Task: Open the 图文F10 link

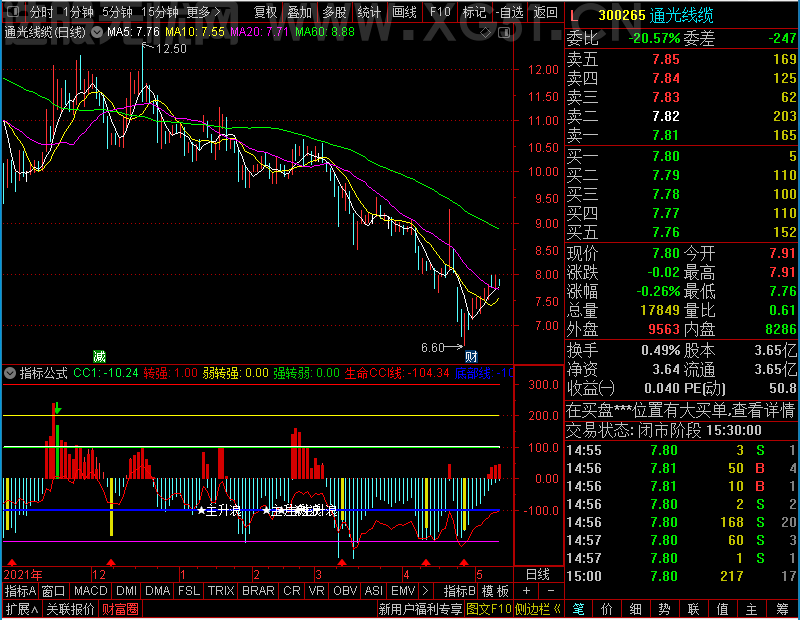Action: [488, 609]
